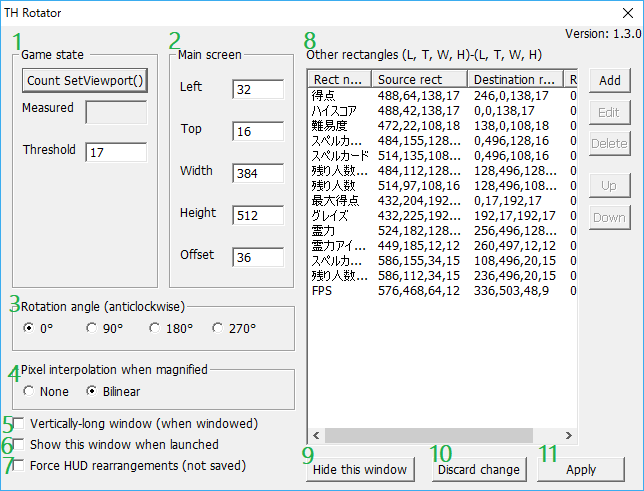Close the TH Rotator window

point(628,13)
